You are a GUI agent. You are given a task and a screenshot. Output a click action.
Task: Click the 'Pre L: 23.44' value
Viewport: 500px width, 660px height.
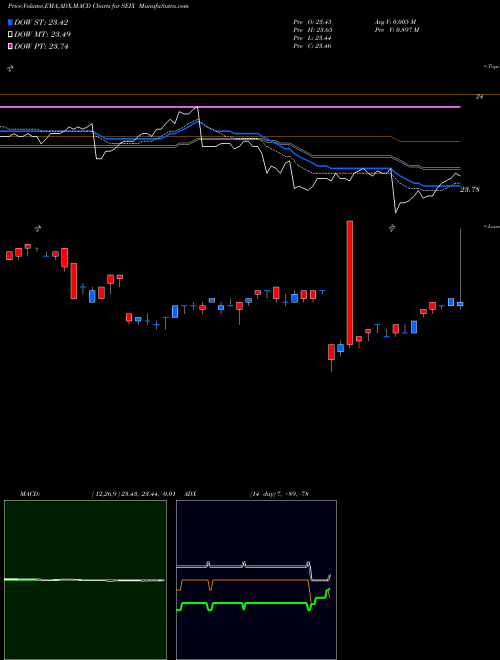[x=312, y=38]
